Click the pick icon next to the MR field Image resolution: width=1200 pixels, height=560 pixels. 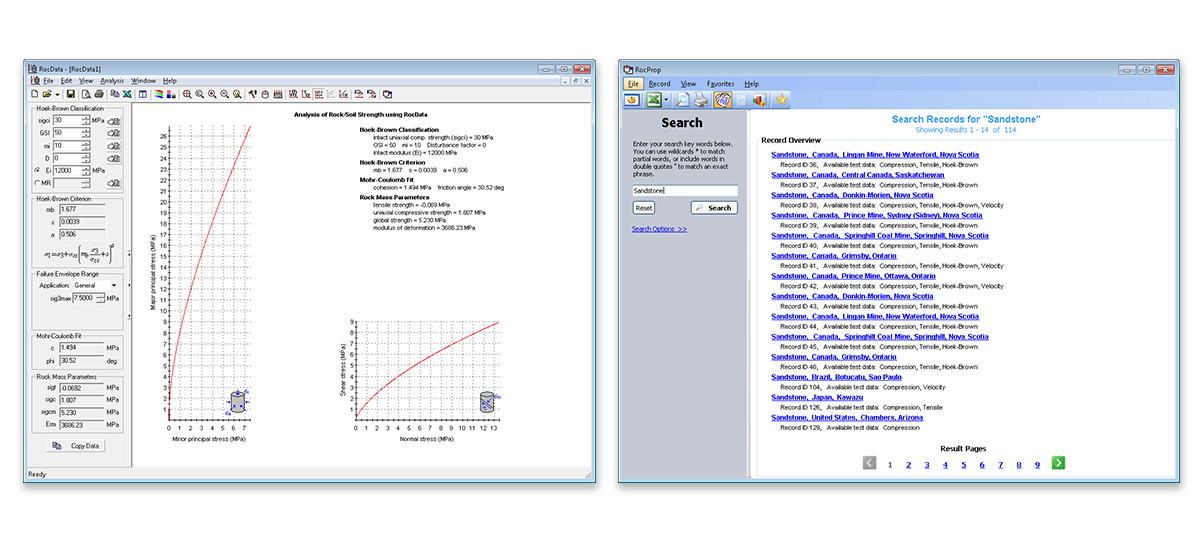[x=113, y=182]
